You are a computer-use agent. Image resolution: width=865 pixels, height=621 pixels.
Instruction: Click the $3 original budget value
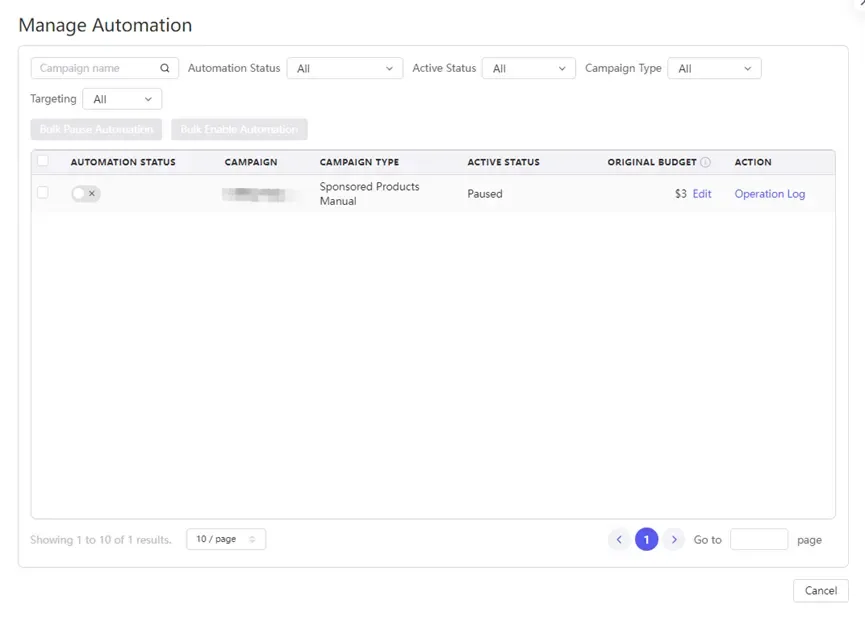(x=681, y=194)
